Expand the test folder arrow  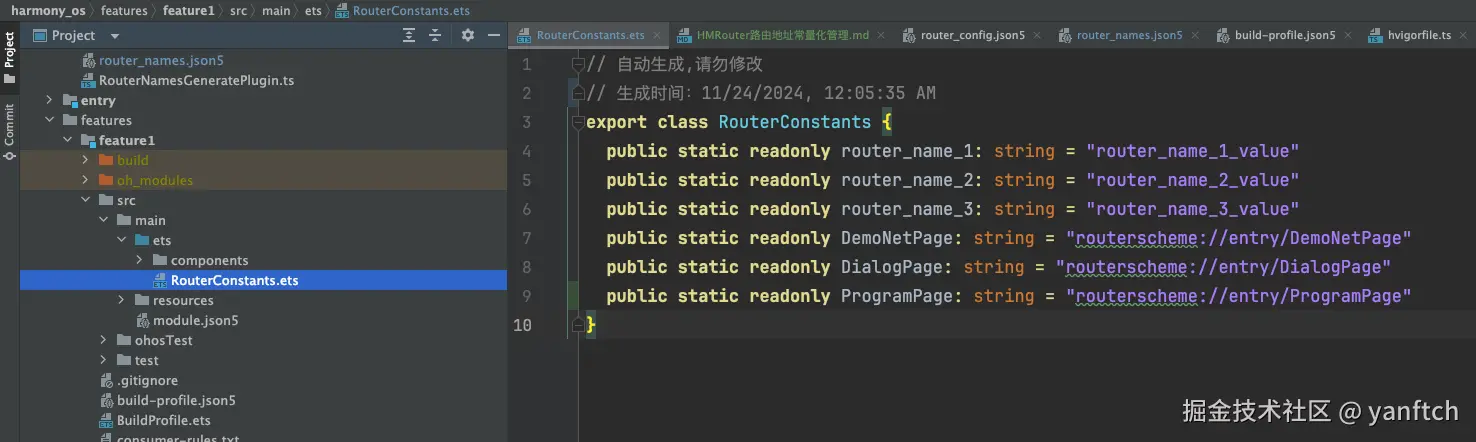(103, 360)
